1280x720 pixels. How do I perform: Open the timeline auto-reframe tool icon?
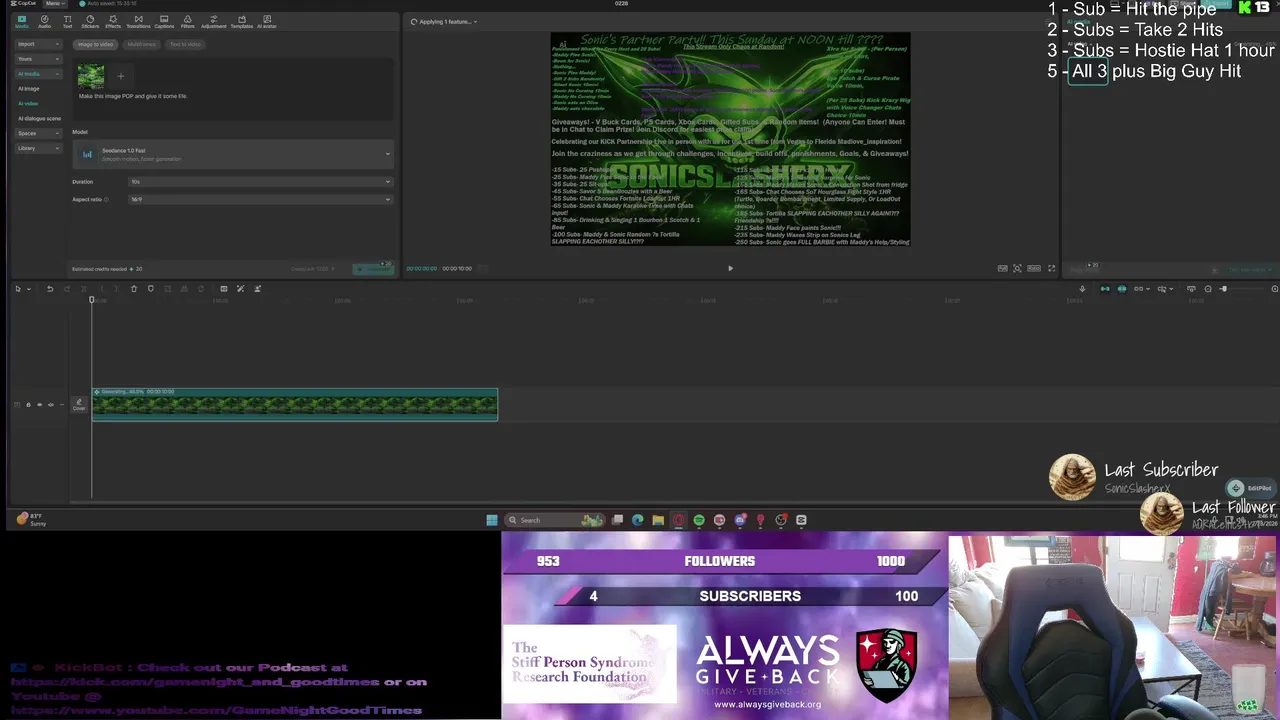point(223,289)
